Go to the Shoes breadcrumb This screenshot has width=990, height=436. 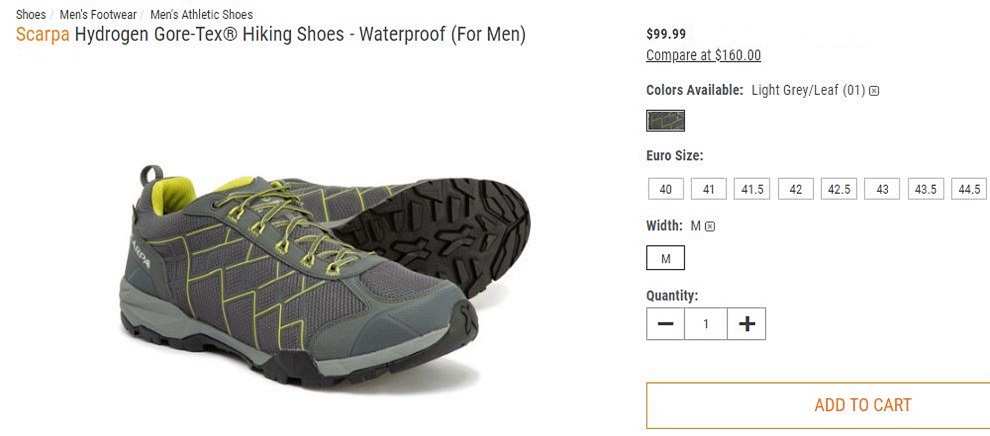pyautogui.click(x=31, y=15)
